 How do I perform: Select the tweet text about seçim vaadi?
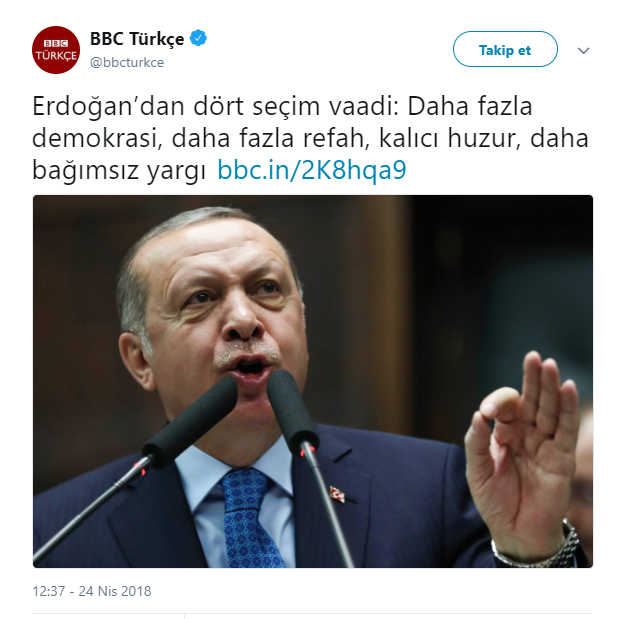pos(310,138)
